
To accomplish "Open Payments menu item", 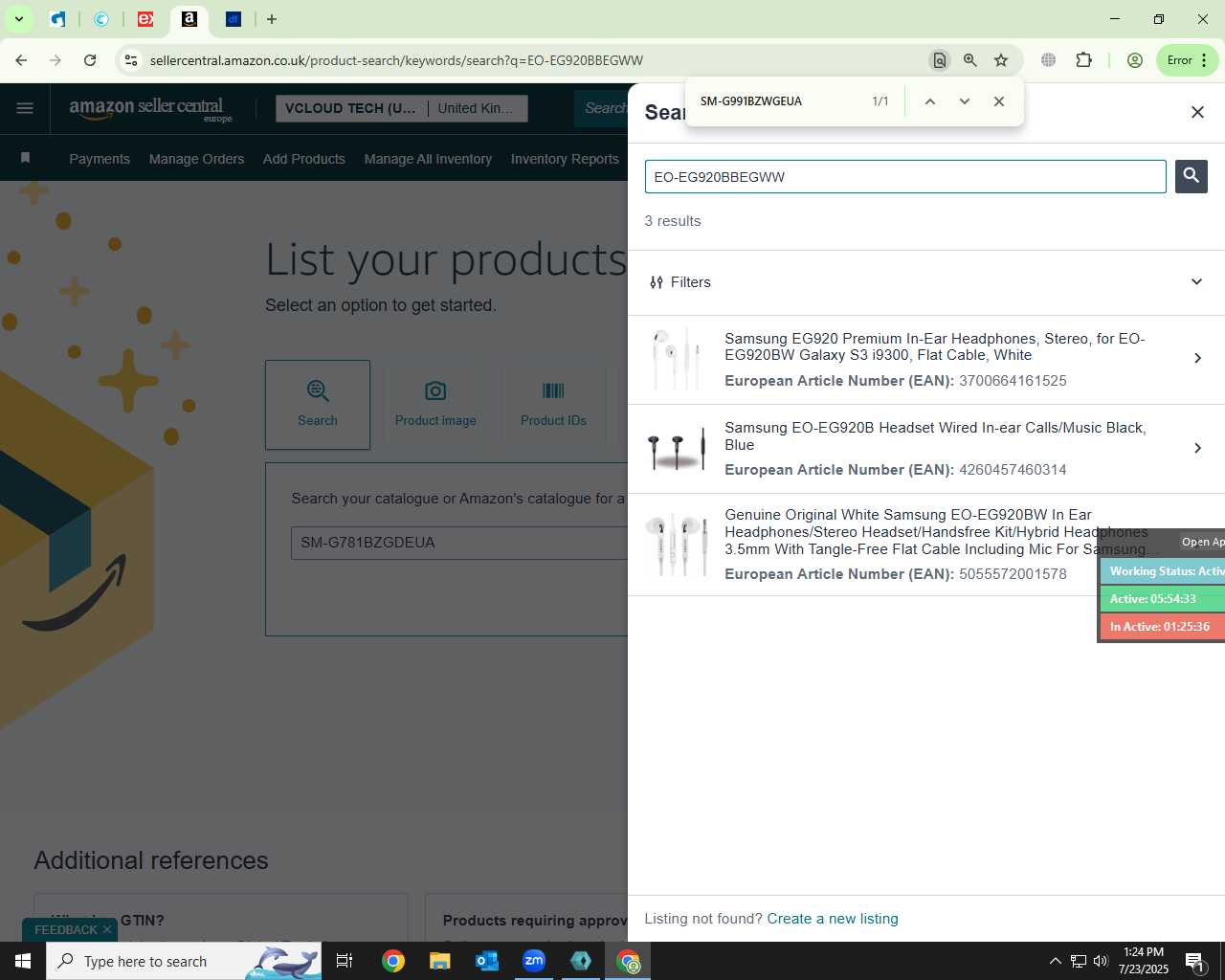I will 100,159.
